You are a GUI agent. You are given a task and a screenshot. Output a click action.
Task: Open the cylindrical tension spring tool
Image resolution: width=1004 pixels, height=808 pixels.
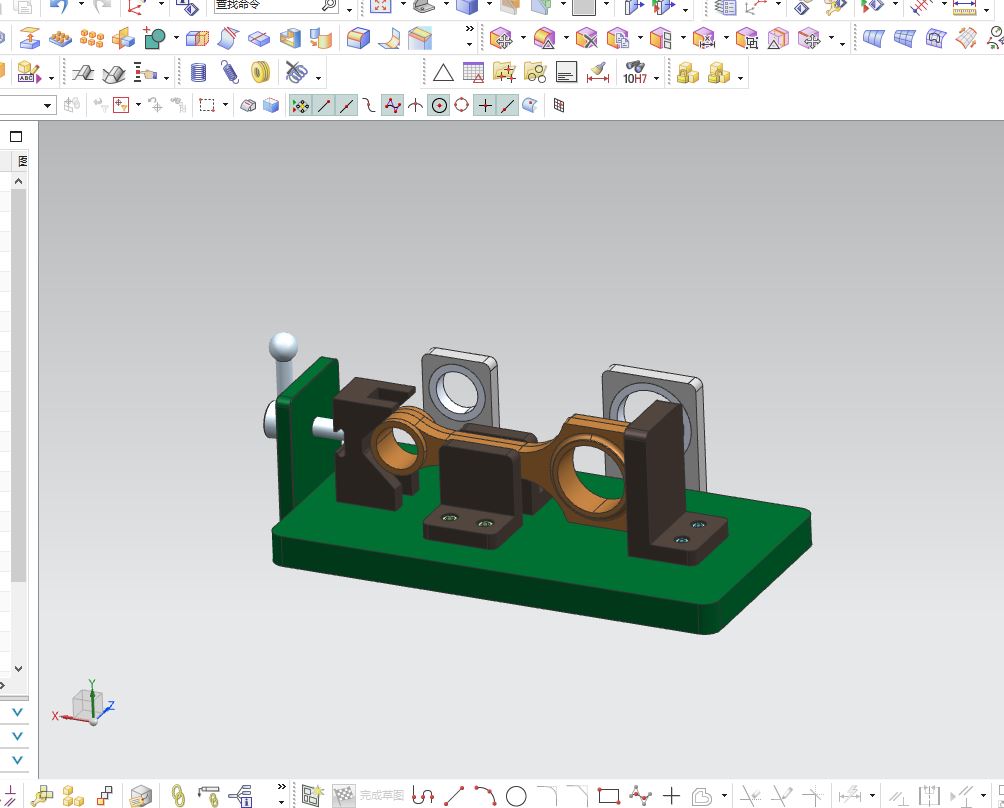(x=230, y=72)
